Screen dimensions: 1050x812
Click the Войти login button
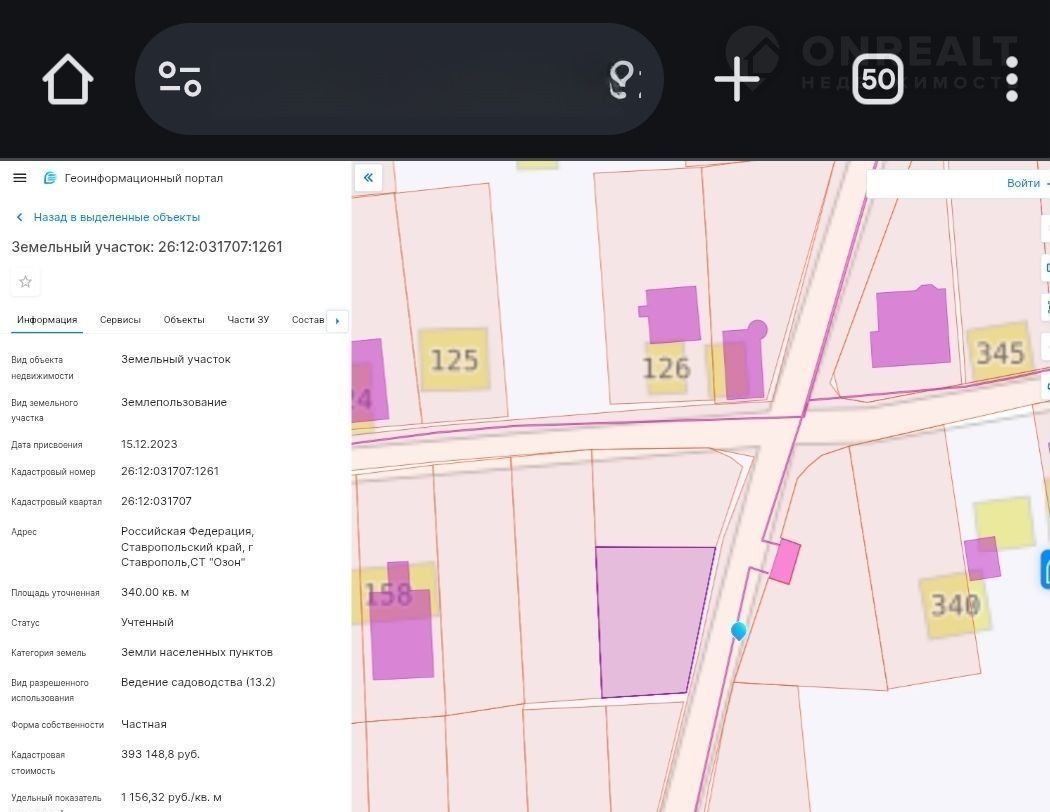[1023, 183]
